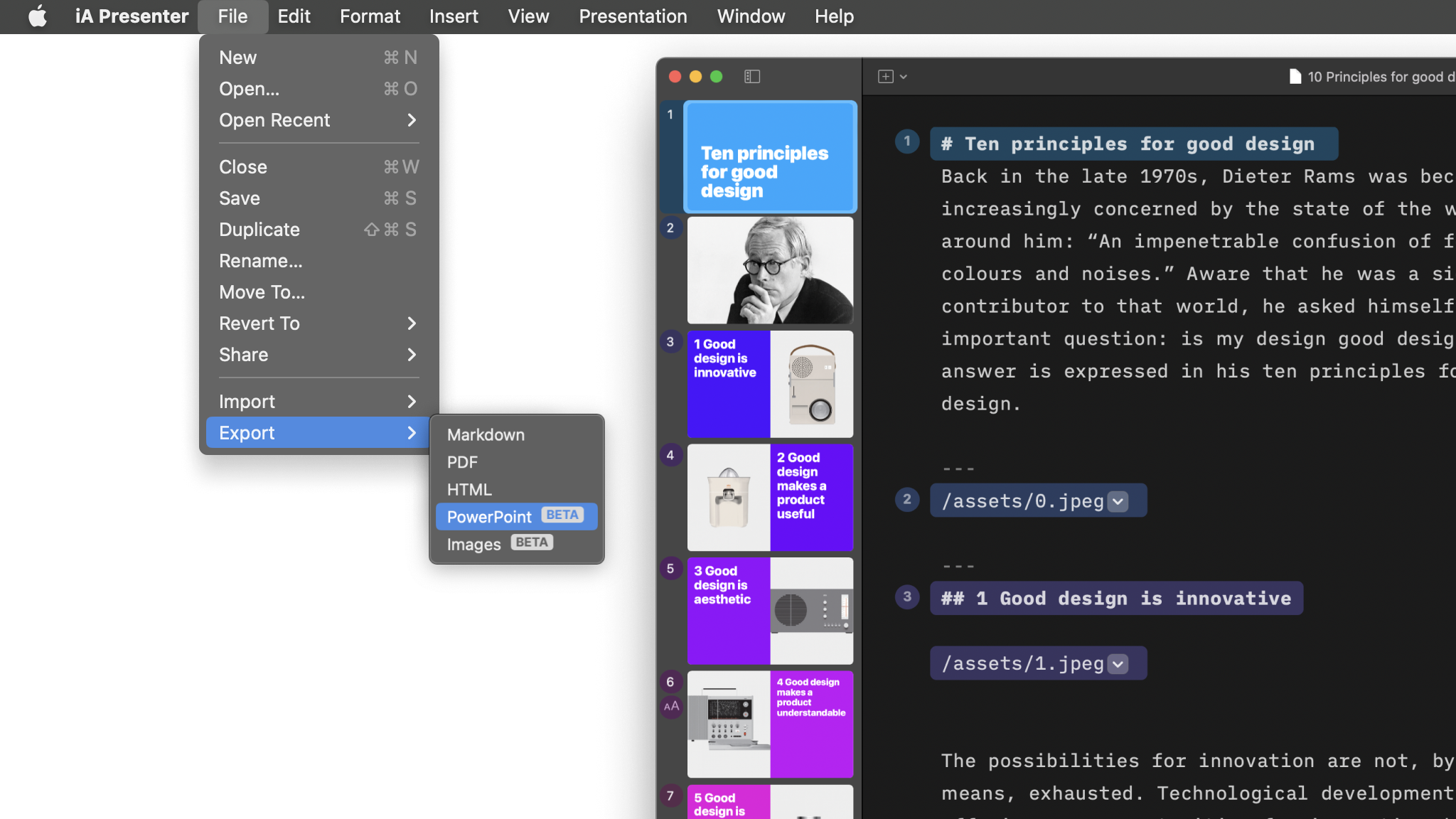
Task: Click the green zoom window button
Action: 717,76
